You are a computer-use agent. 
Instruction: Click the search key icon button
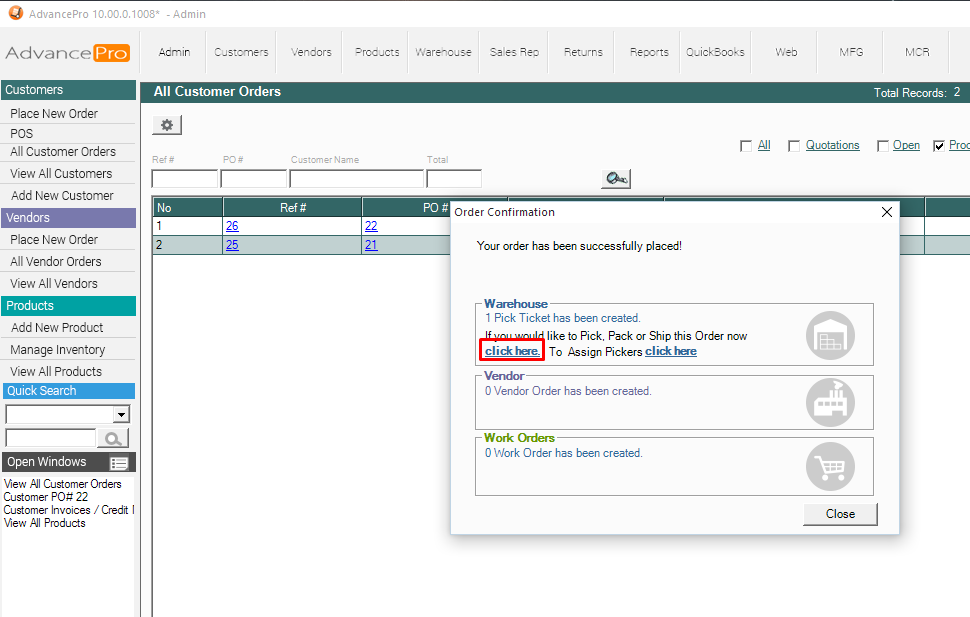616,178
